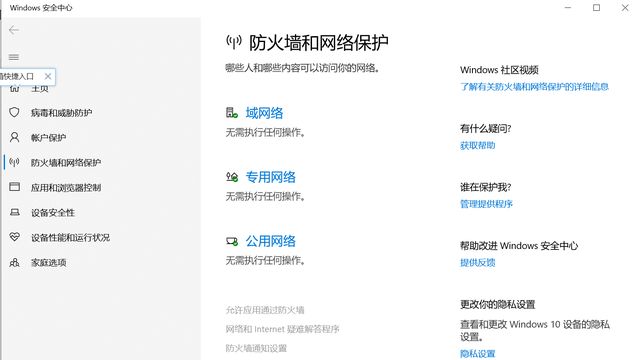Click 无需执行任何操作 under 域网络
The image size is (640, 360).
[265, 132]
